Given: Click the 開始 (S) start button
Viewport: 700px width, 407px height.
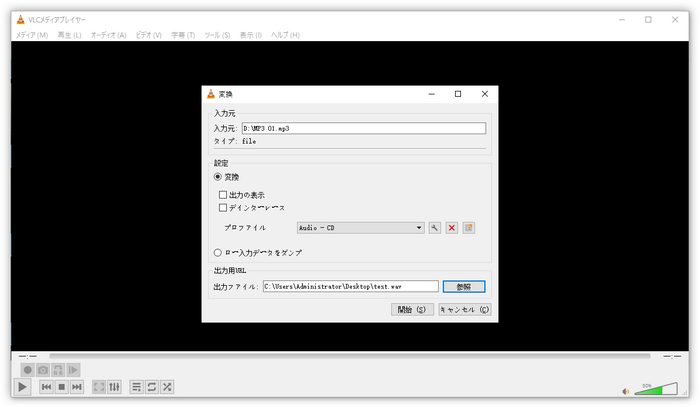Looking at the screenshot, I should pyautogui.click(x=412, y=310).
